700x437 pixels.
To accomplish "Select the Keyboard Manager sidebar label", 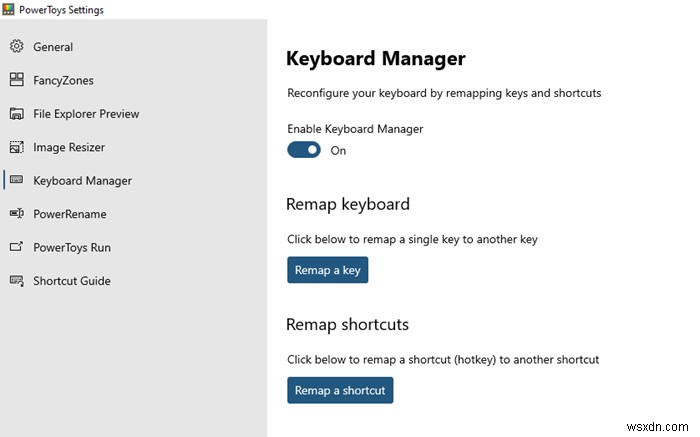I will pos(82,181).
